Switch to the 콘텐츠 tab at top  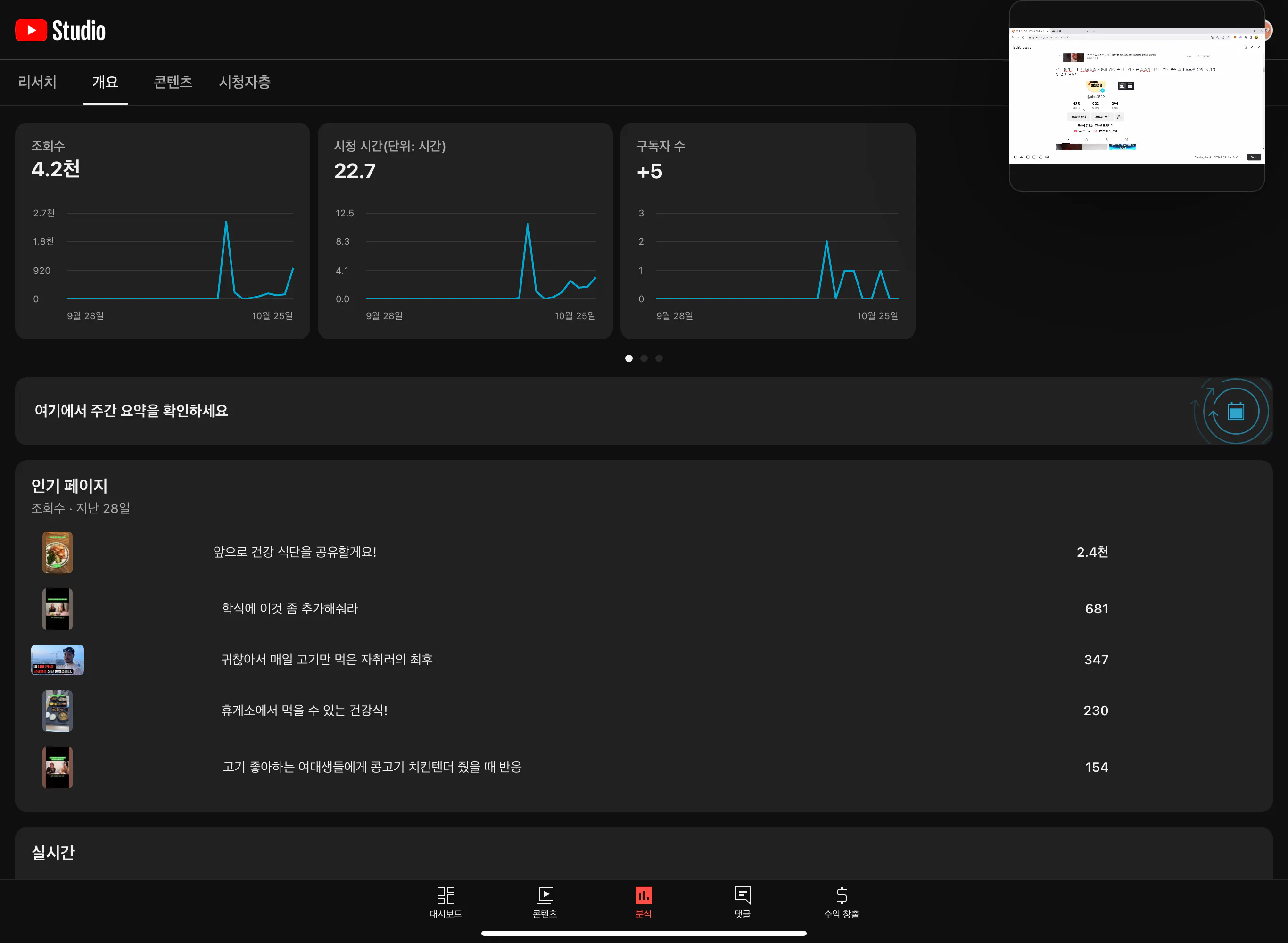pyautogui.click(x=173, y=82)
